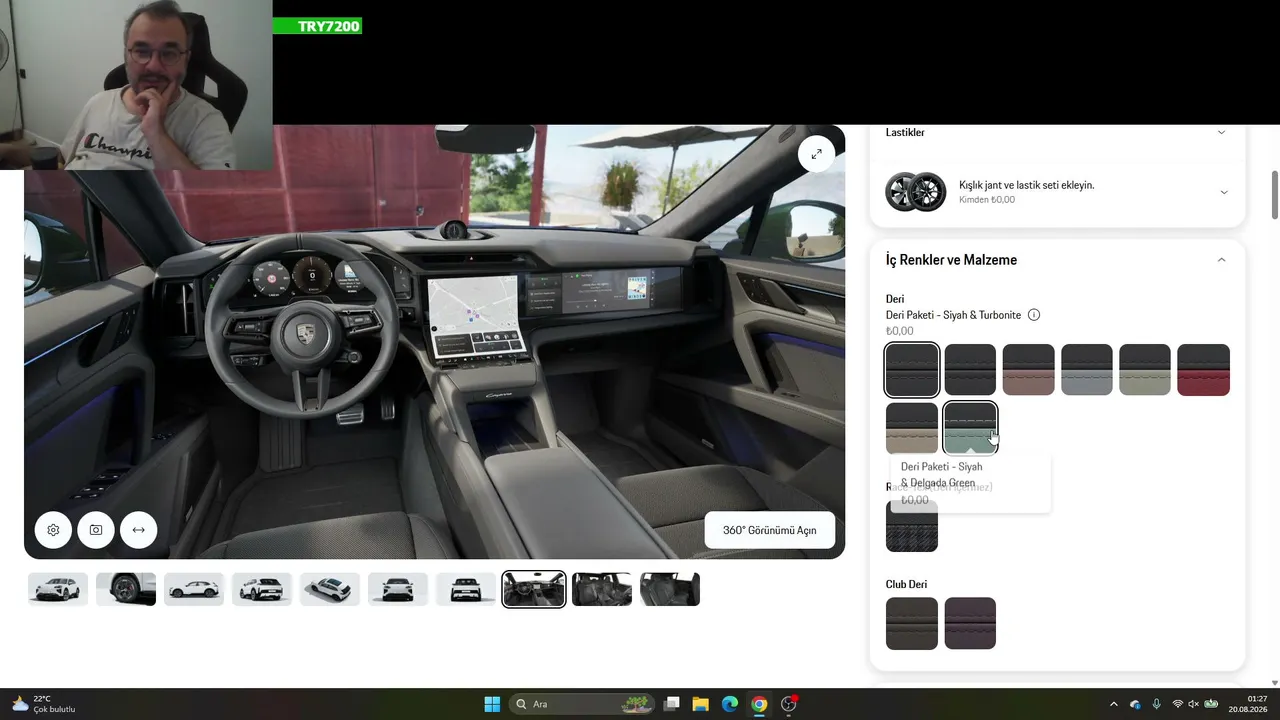This screenshot has height=720, width=1280.
Task: Expand the interior view to fullscreen
Action: point(816,154)
